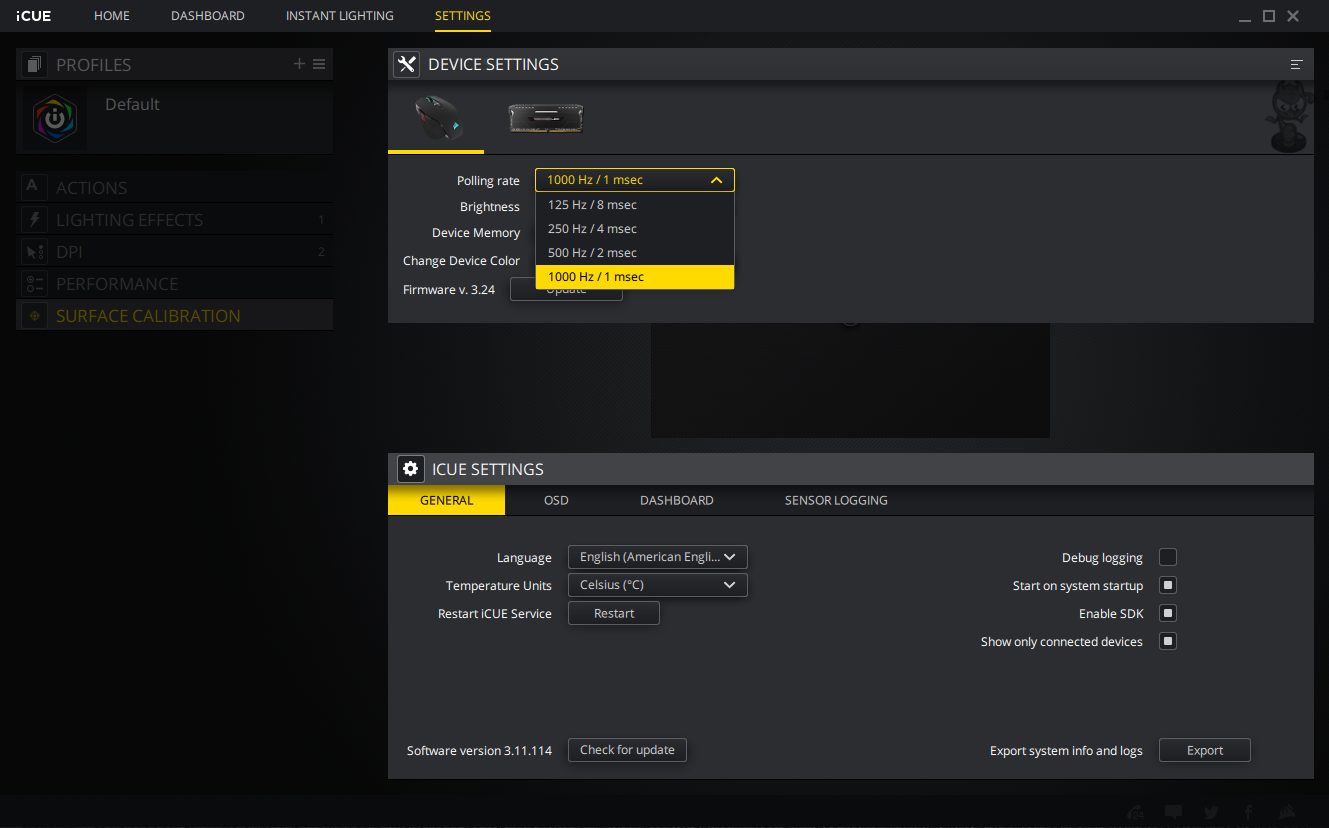Viewport: 1329px width, 828px height.
Task: Open the Device Settings panel menu icon
Action: [x=1296, y=64]
